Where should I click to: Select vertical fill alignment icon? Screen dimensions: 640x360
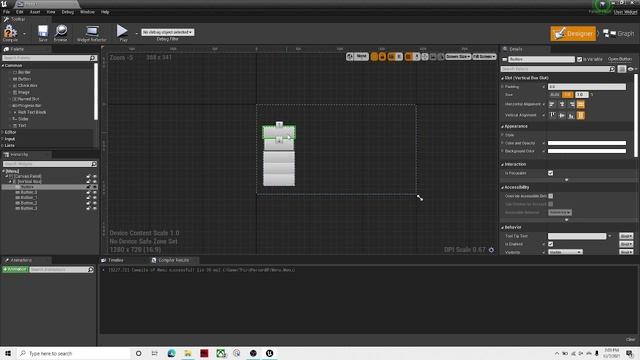[x=580, y=116]
